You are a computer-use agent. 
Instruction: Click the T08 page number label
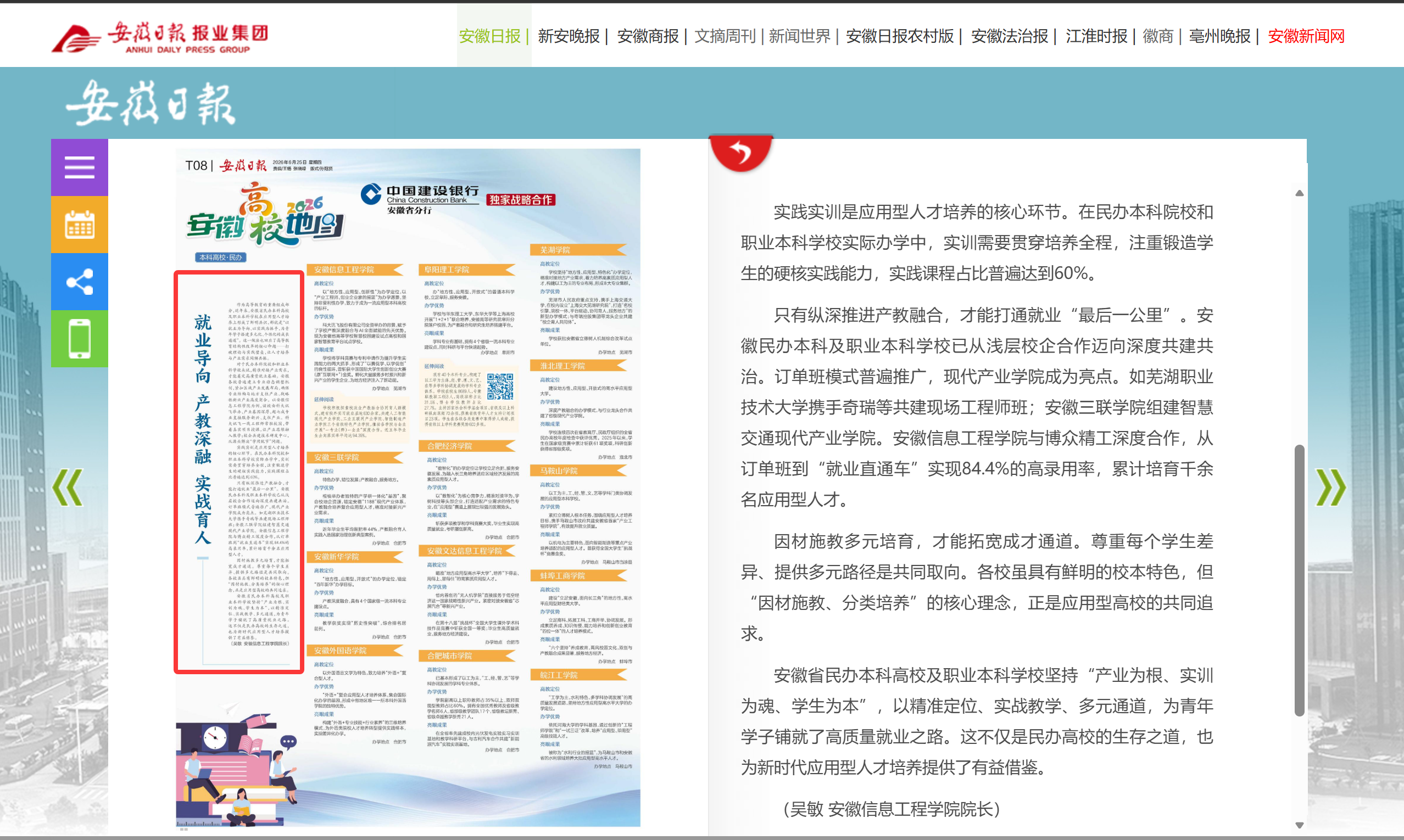[x=196, y=165]
